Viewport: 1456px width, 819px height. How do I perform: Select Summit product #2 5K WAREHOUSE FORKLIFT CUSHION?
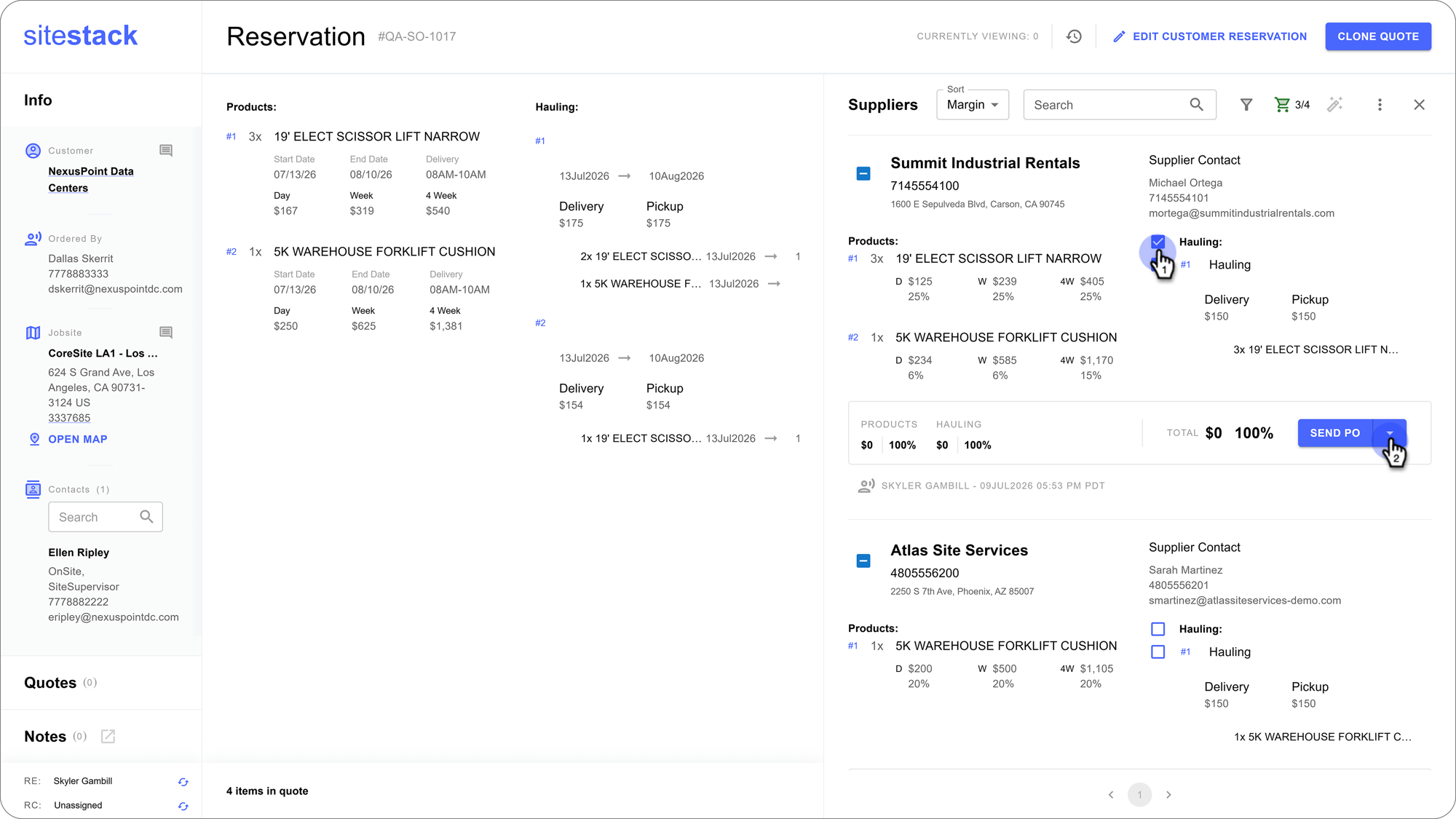tap(1006, 338)
